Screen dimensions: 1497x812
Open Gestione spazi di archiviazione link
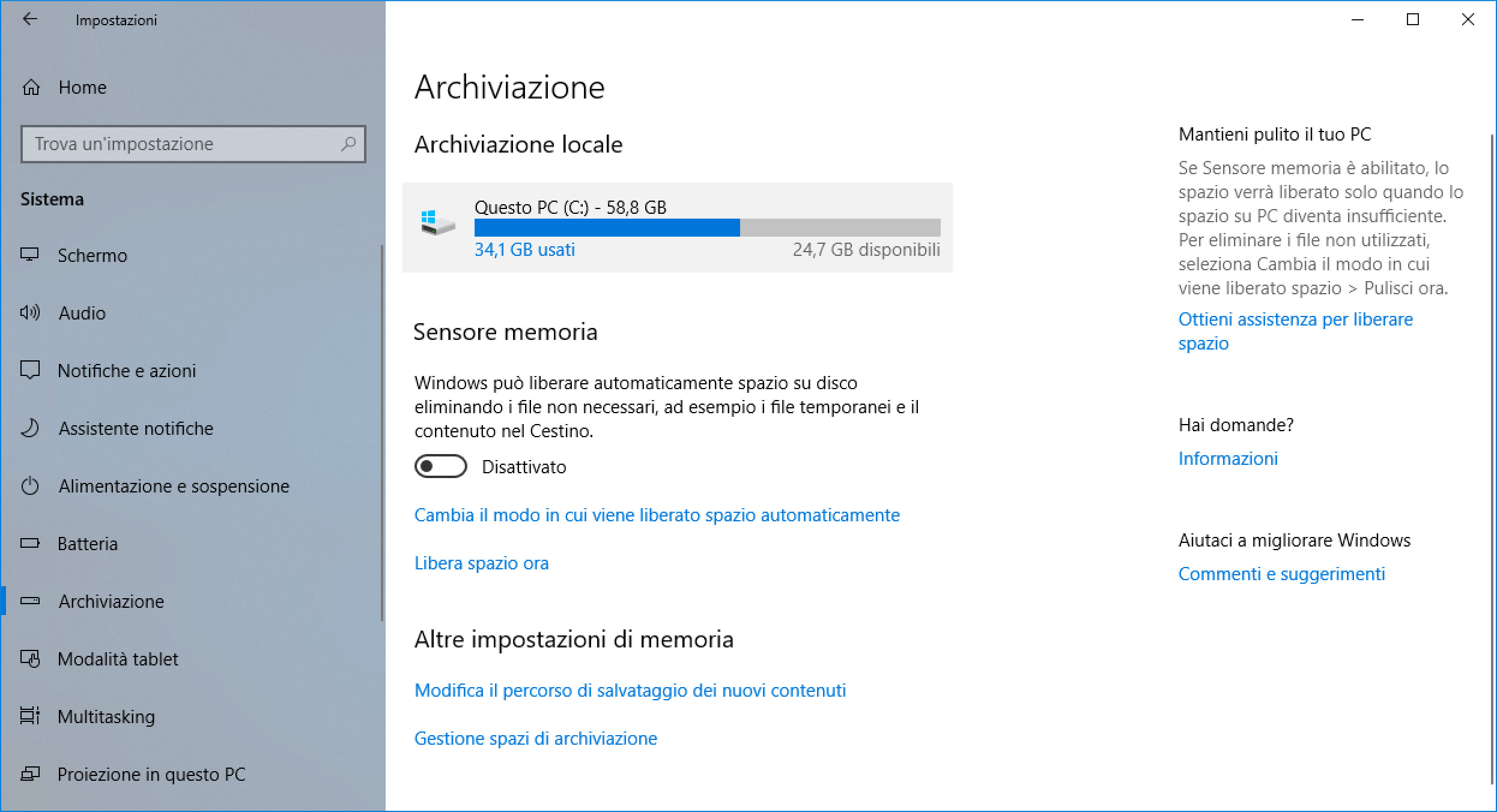click(536, 739)
